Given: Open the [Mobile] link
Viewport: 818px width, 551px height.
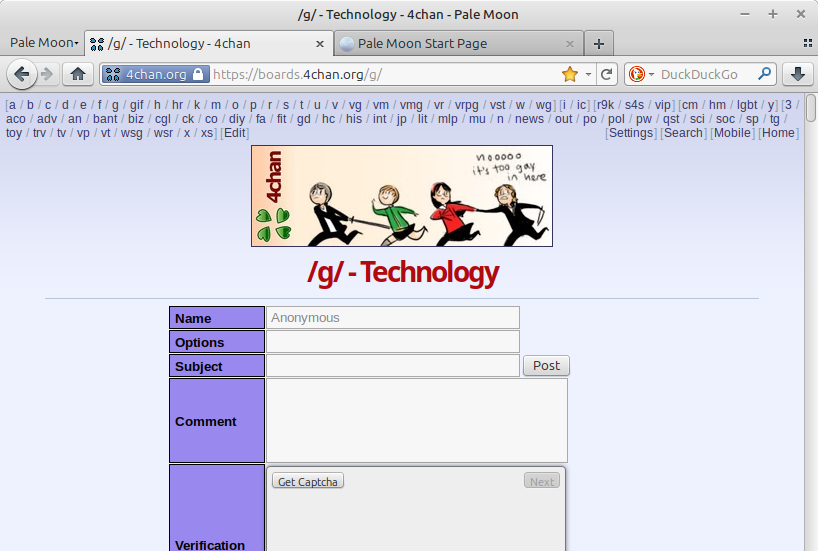Looking at the screenshot, I should (732, 133).
